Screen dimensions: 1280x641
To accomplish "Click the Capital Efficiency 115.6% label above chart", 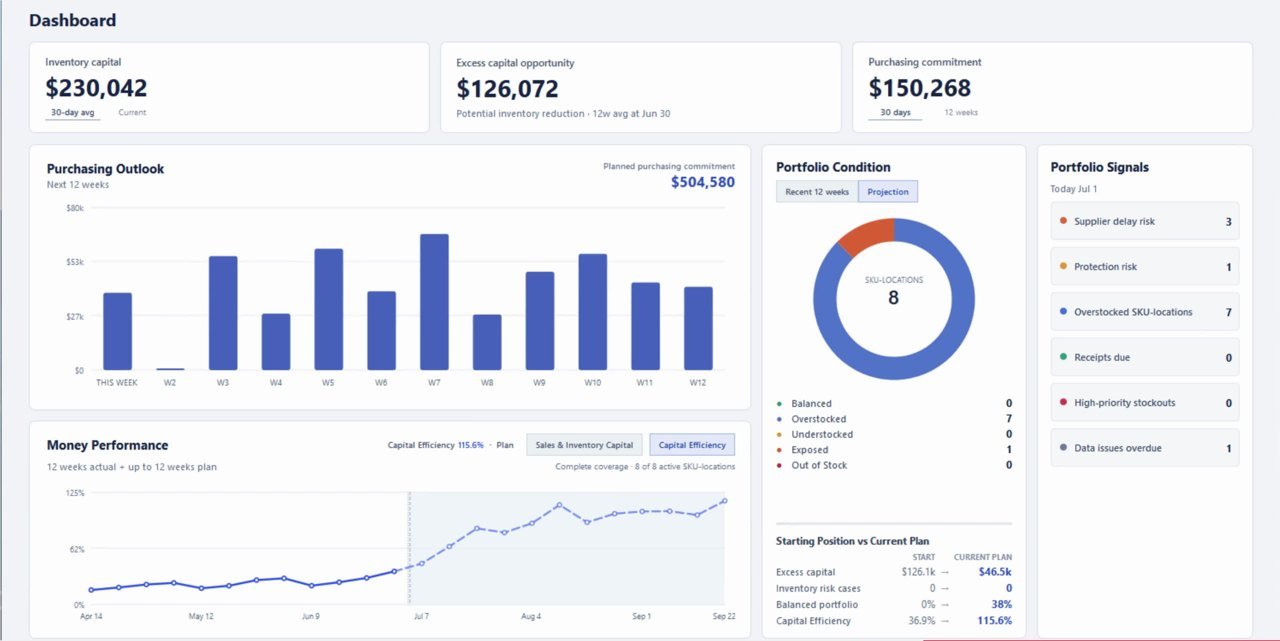I will click(435, 445).
